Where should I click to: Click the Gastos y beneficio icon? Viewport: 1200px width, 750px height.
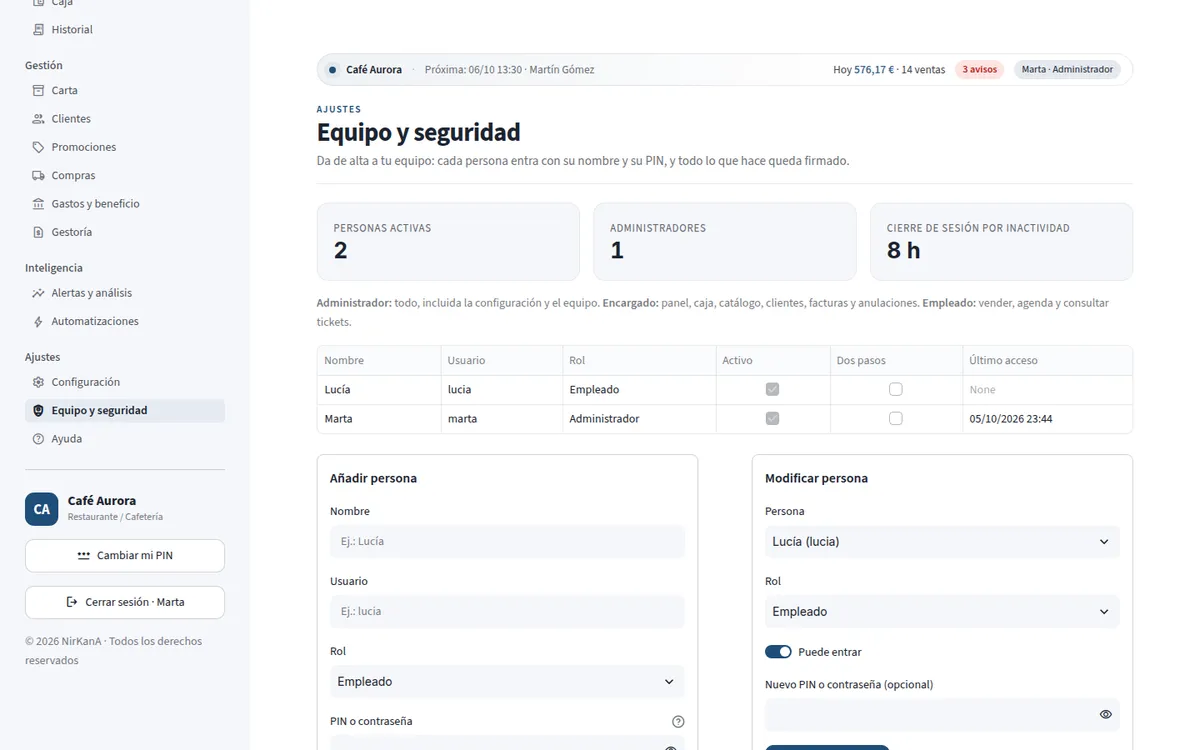pos(38,204)
